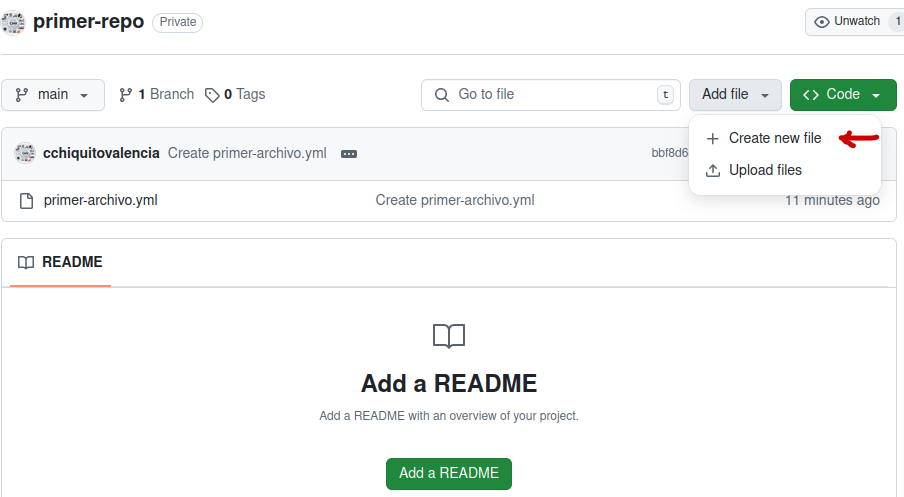
Task: Click the tag icon beside 0 Tags
Action: coord(212,95)
